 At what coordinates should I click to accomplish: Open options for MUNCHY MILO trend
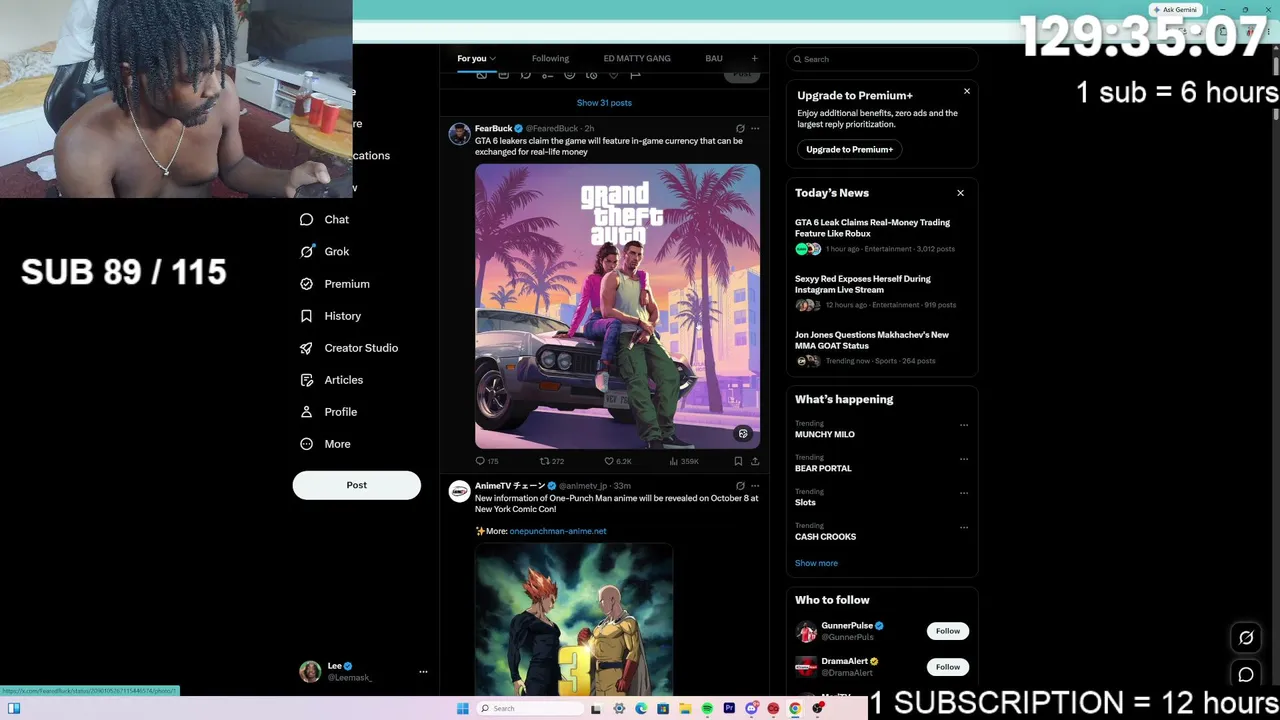964,425
